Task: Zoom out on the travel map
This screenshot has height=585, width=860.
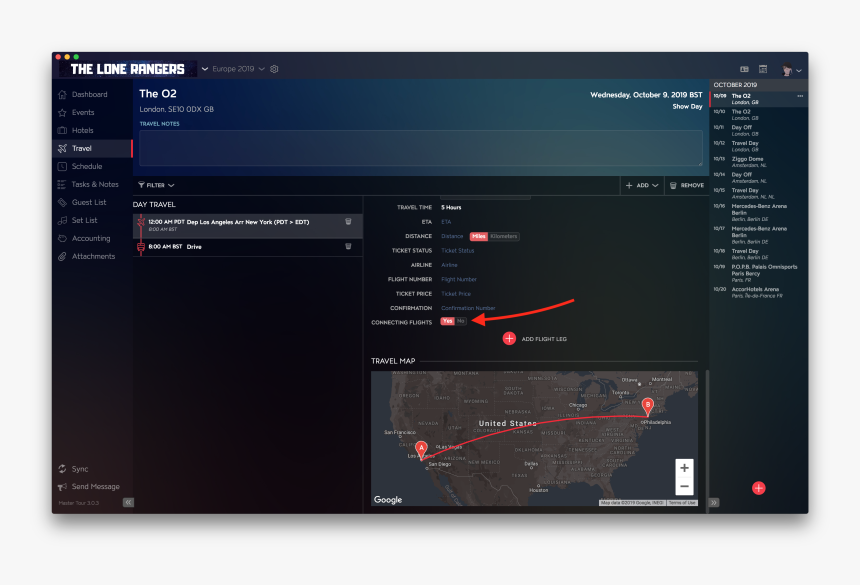Action: (x=684, y=486)
